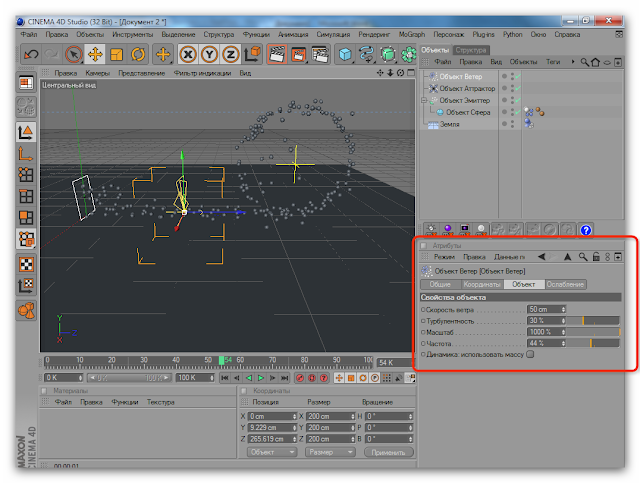Click the attributes back arrow icon

541,256
